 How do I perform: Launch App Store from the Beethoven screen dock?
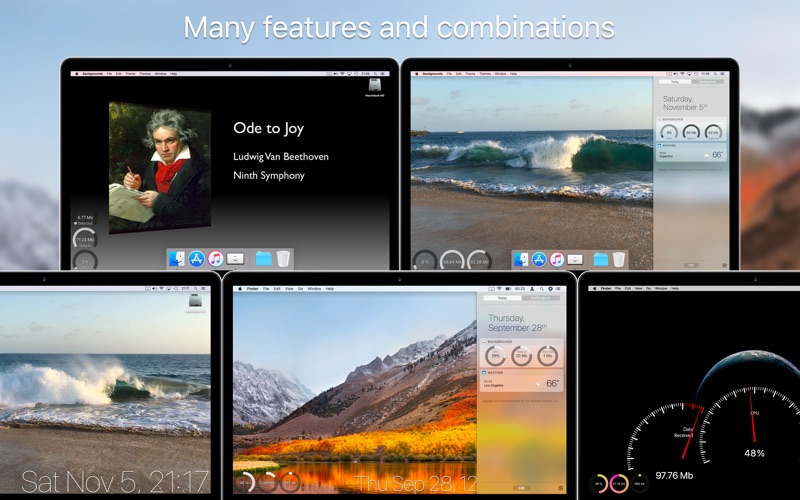[196, 259]
